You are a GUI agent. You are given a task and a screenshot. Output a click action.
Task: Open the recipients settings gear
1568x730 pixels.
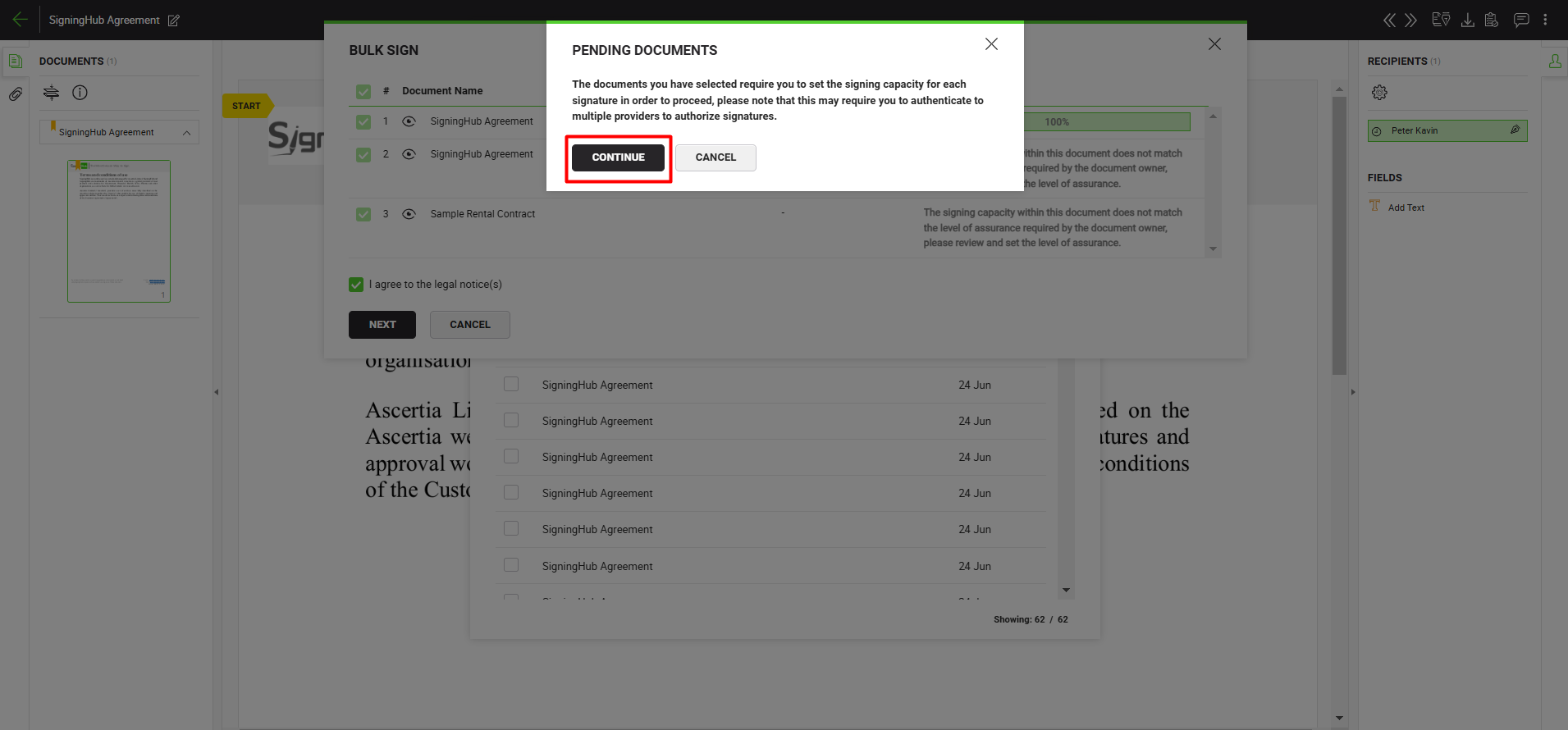[x=1379, y=93]
